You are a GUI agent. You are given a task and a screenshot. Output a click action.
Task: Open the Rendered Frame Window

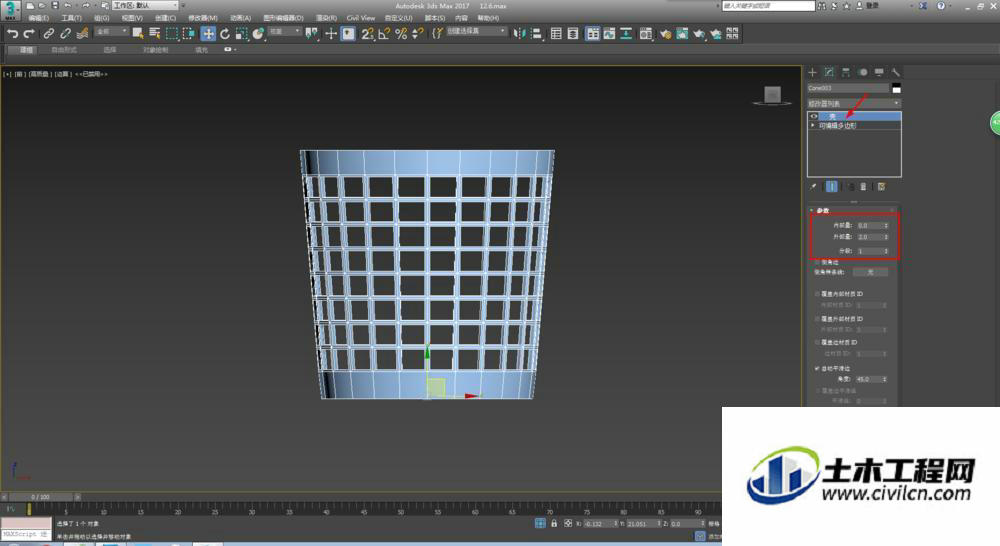tap(682, 34)
